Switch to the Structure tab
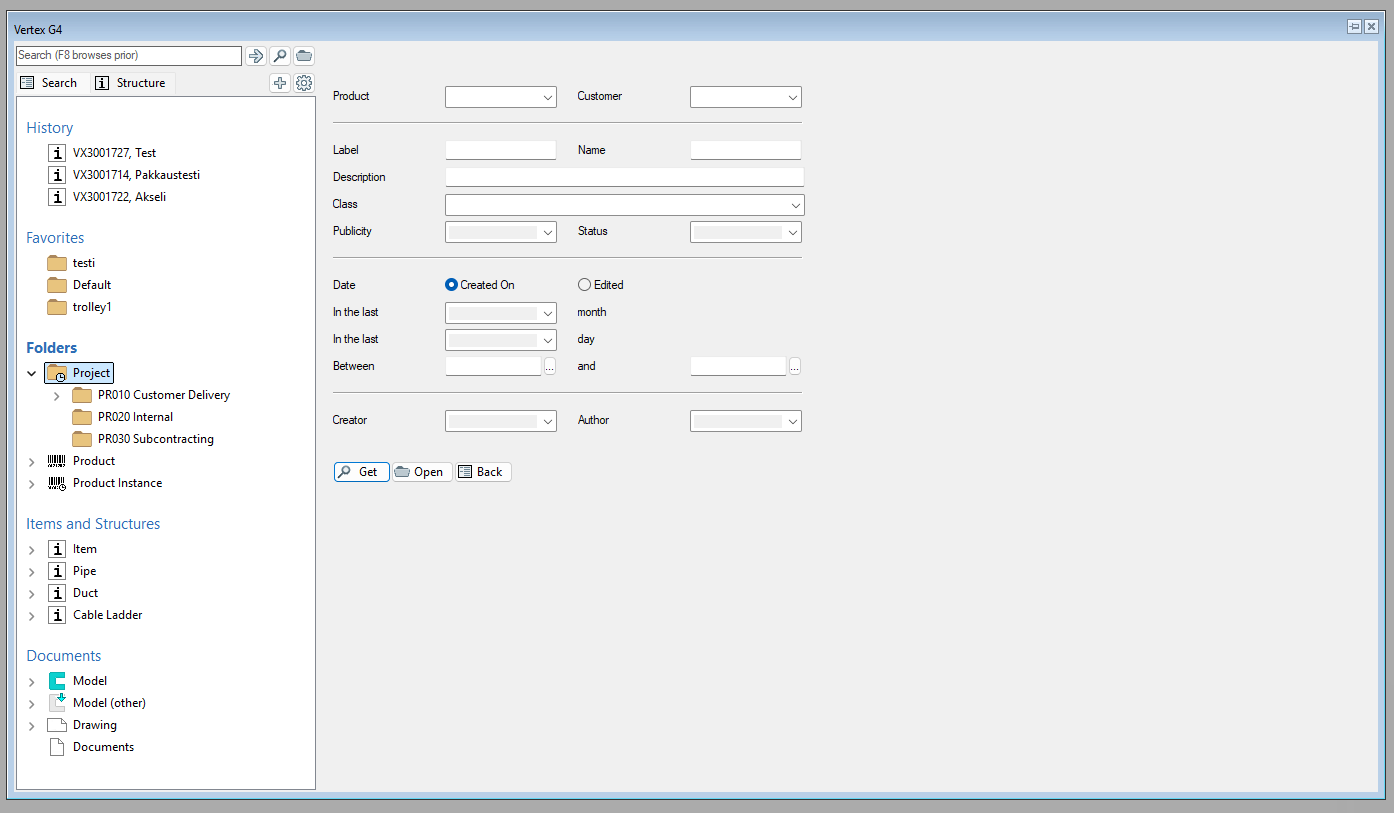 click(131, 83)
